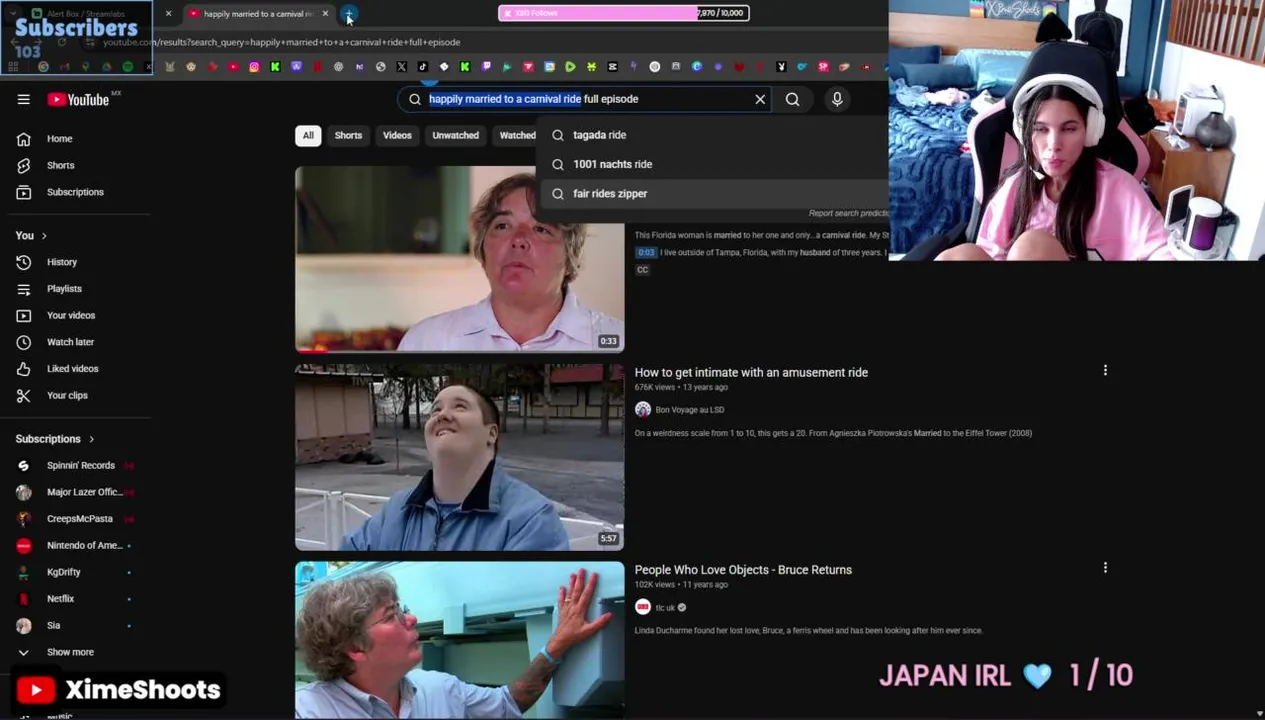Choose the tagada ride suggestion
Viewport: 1265px width, 720px height.
pos(714,135)
